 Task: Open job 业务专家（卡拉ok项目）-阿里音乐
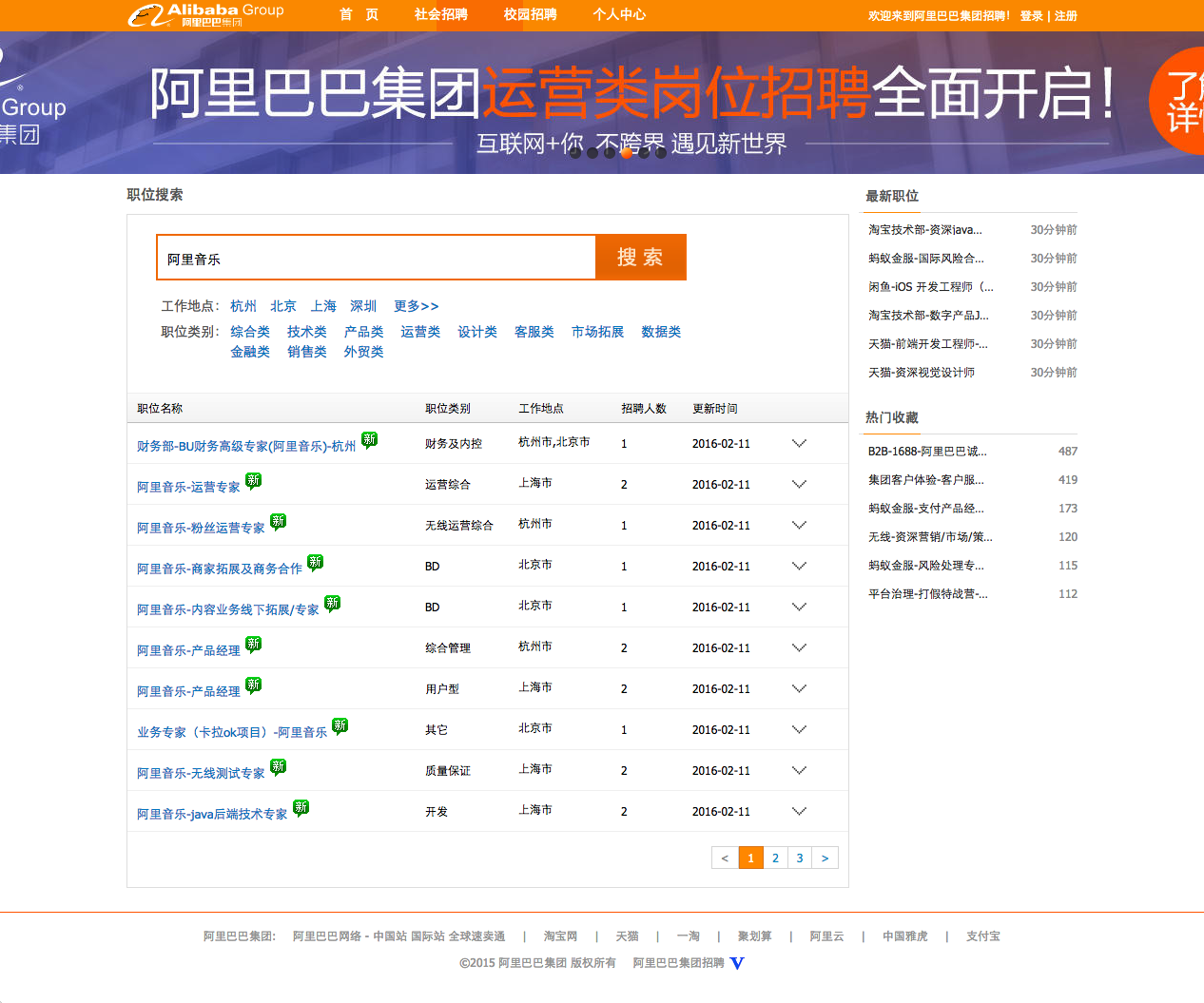click(x=232, y=732)
